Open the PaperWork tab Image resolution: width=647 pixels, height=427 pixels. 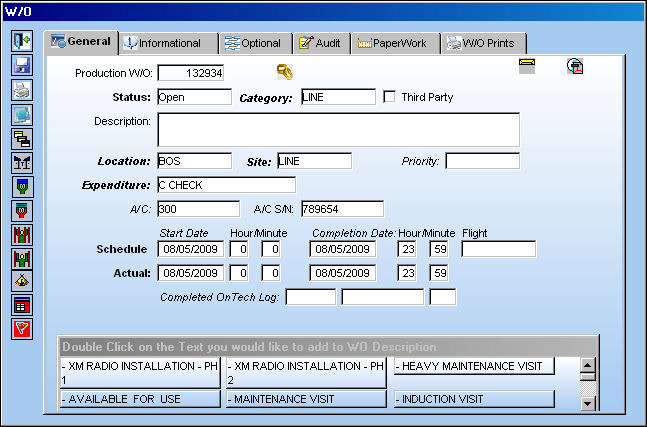[x=395, y=43]
